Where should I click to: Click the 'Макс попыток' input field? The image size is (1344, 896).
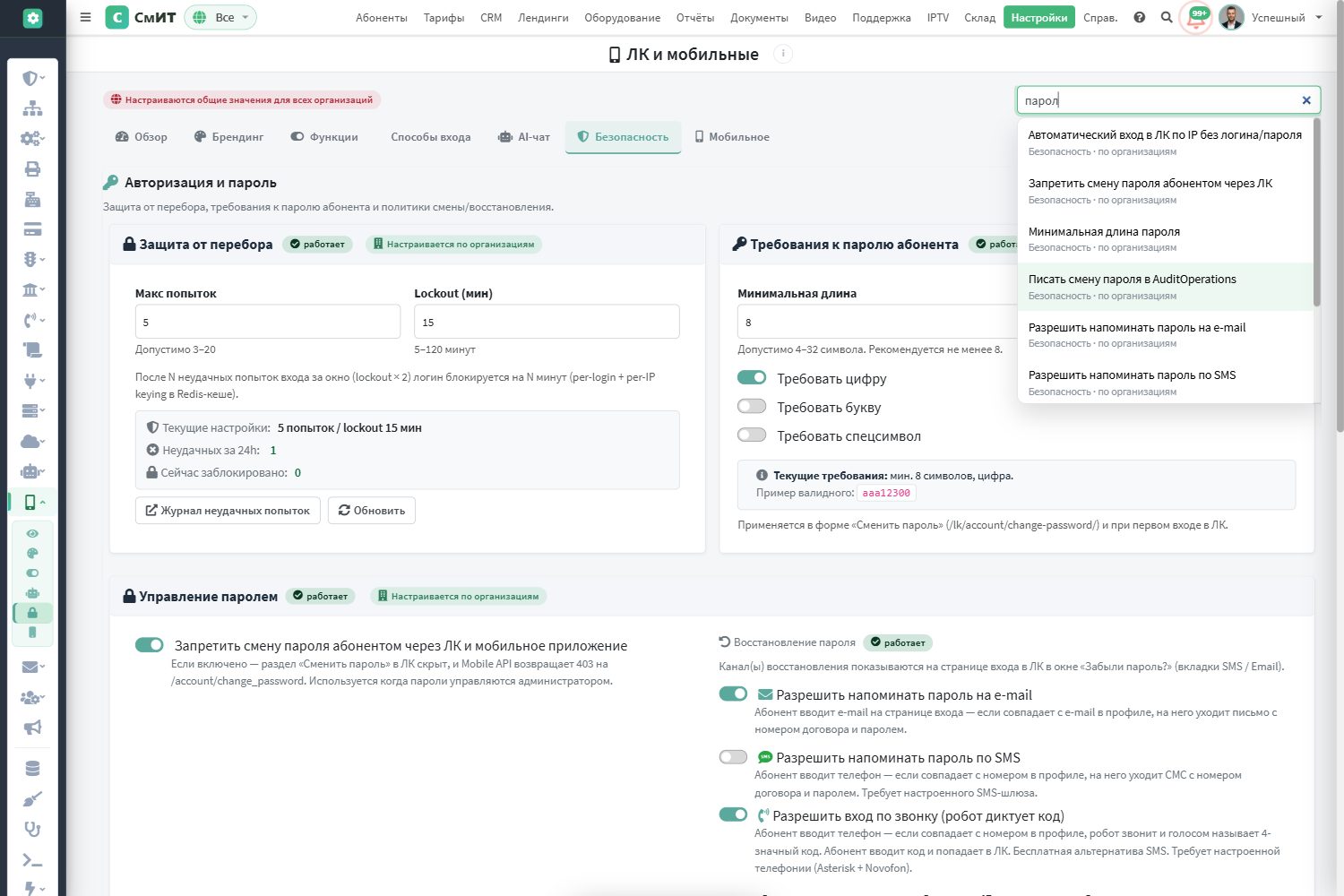pyautogui.click(x=268, y=322)
